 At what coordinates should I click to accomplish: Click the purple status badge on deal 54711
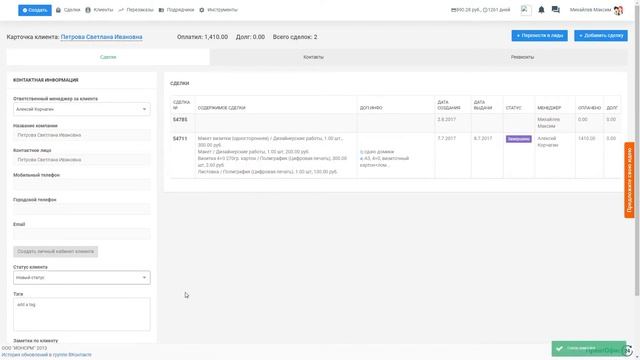[519, 139]
